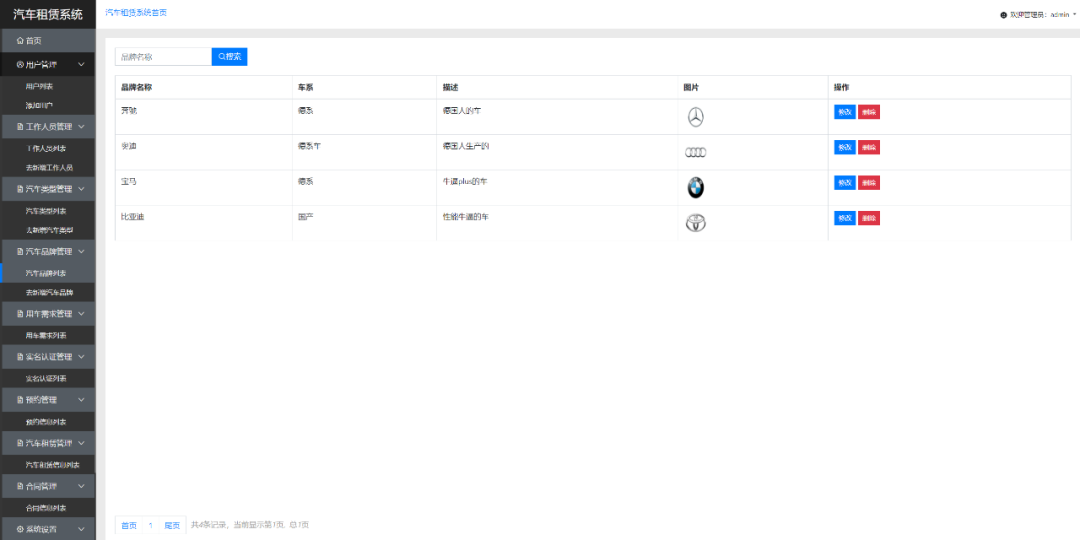Click the admin avatar icon at the top right
The width and height of the screenshot is (1080, 540).
[1004, 14]
